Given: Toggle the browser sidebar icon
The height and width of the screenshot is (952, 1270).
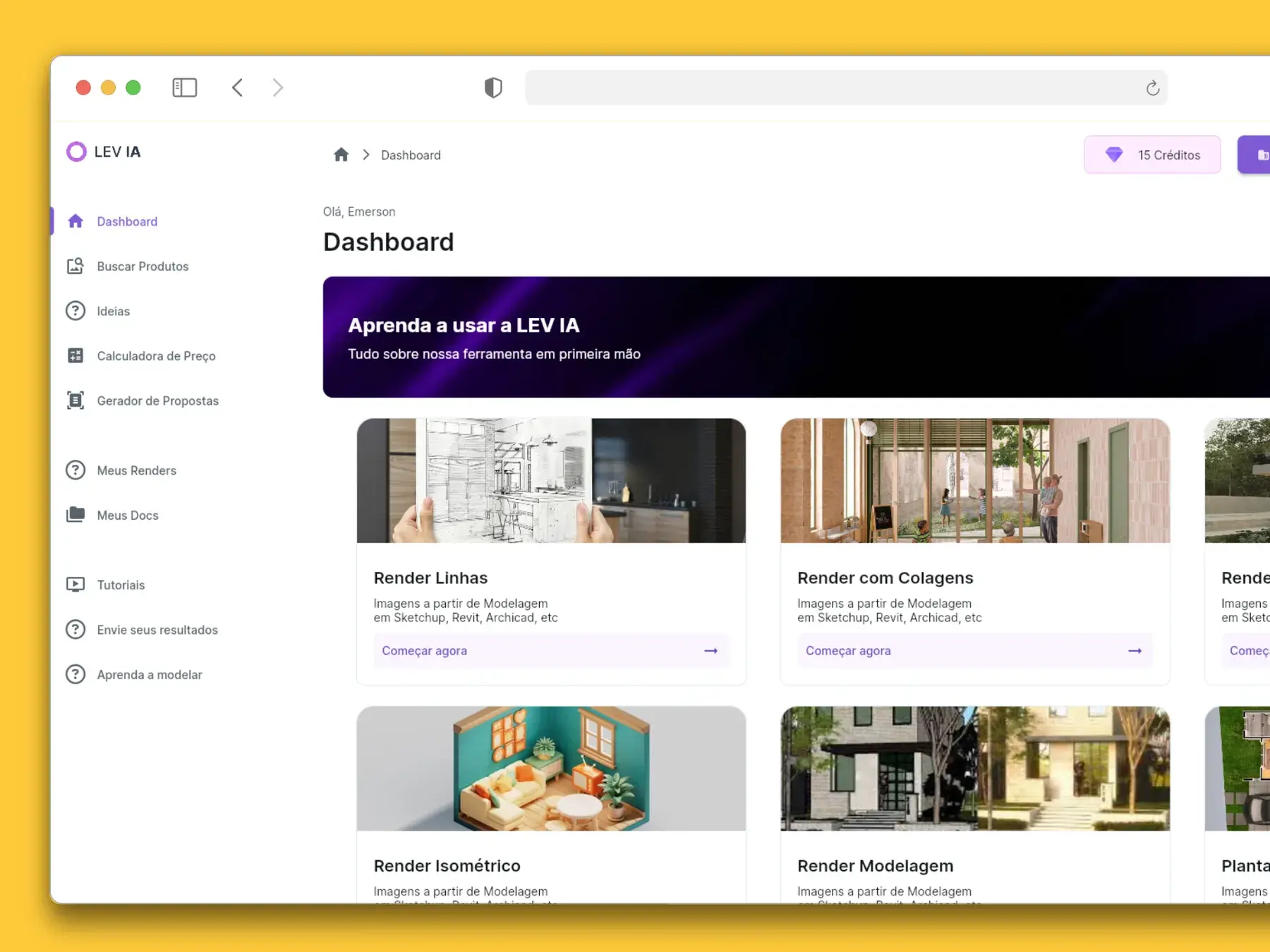Looking at the screenshot, I should (x=185, y=87).
